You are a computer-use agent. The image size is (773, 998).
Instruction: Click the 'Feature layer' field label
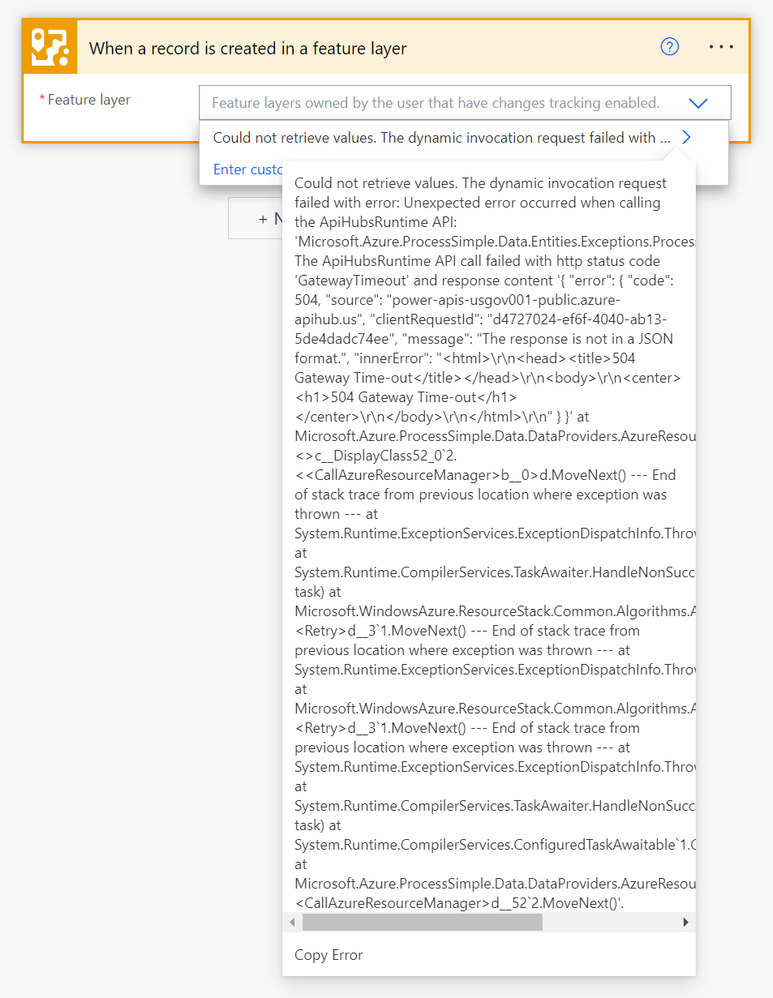[x=89, y=100]
